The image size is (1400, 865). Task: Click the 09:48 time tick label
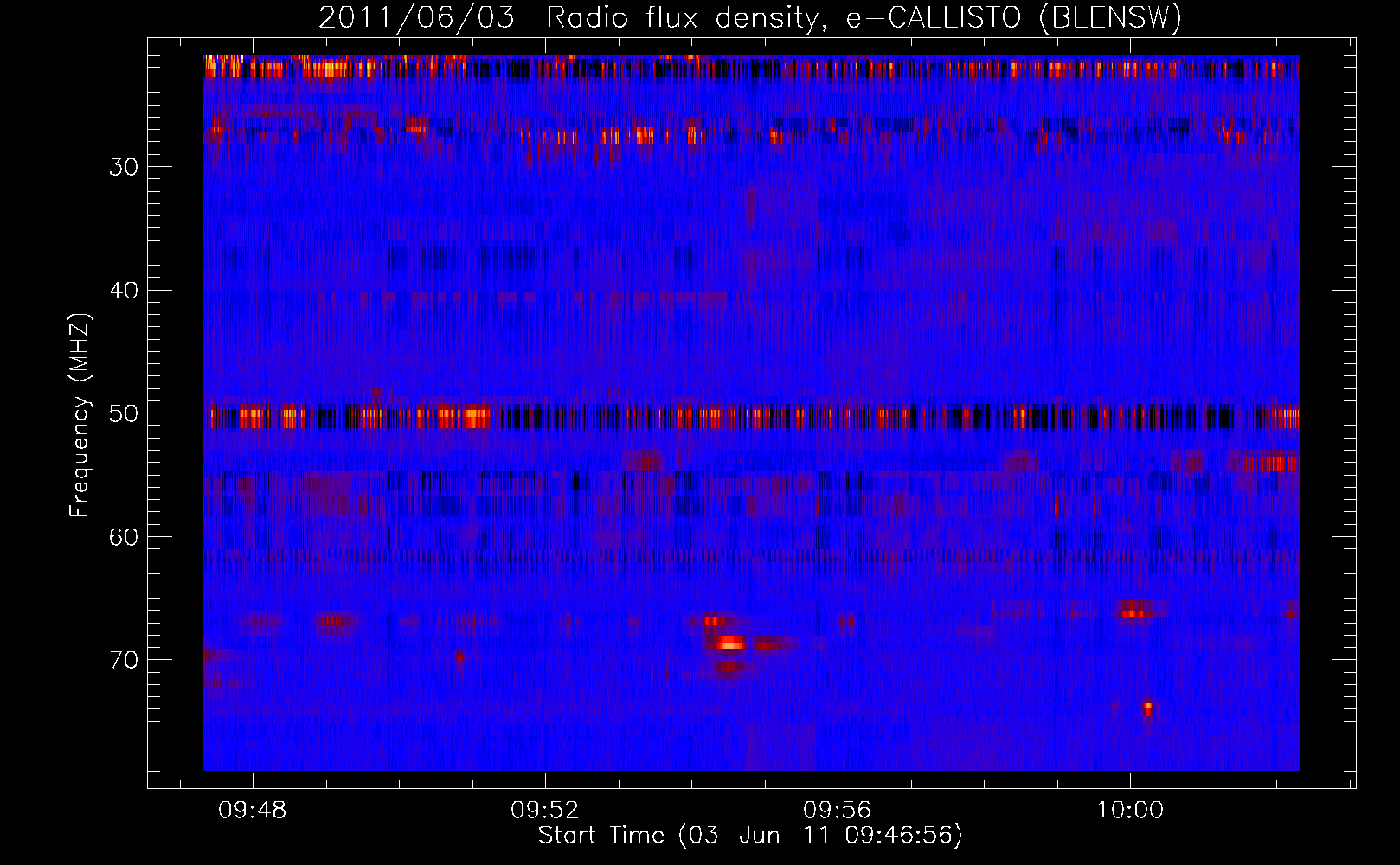click(x=253, y=811)
